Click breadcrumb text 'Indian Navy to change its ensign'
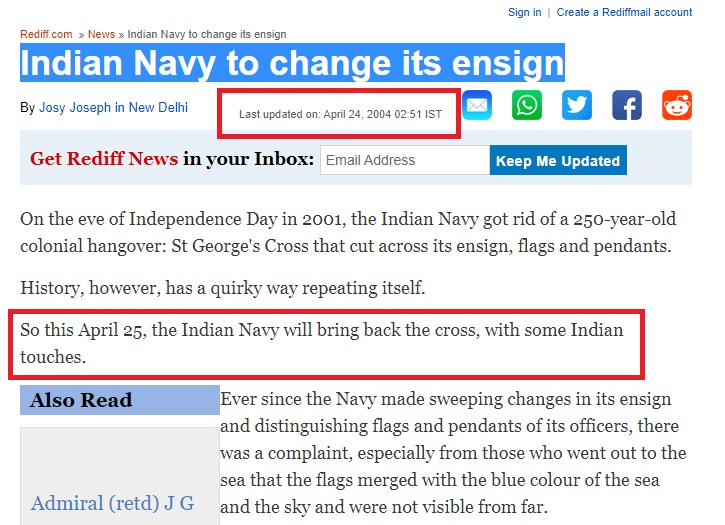The width and height of the screenshot is (725, 525). point(207,34)
